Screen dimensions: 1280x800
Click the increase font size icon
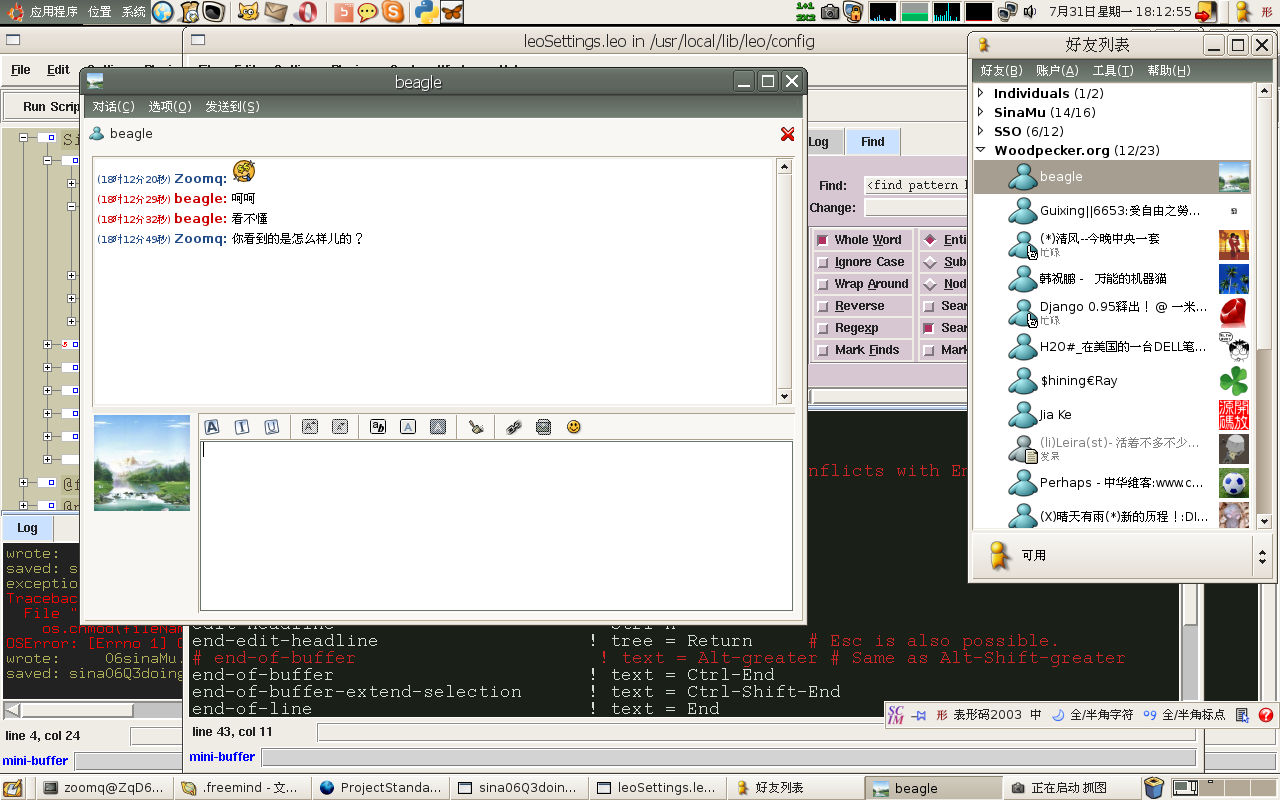(310, 427)
